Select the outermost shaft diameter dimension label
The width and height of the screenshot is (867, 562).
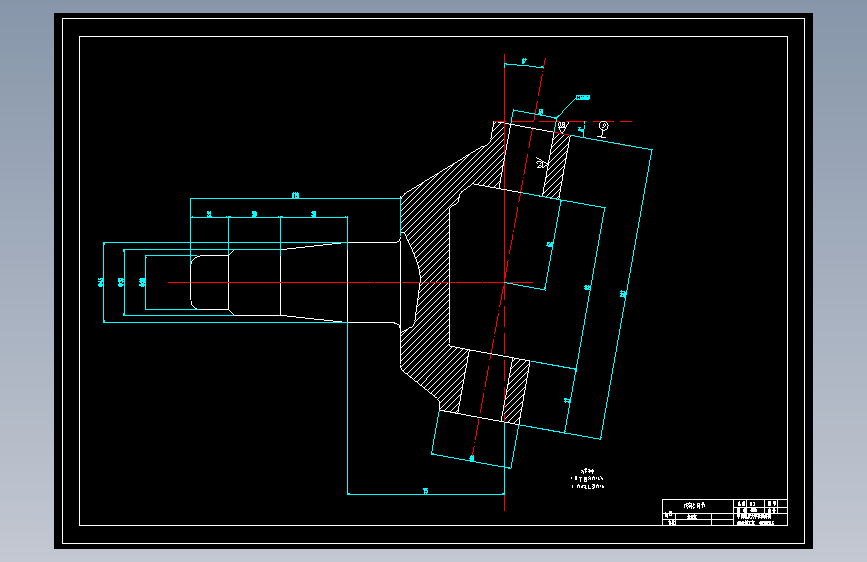[x=101, y=282]
